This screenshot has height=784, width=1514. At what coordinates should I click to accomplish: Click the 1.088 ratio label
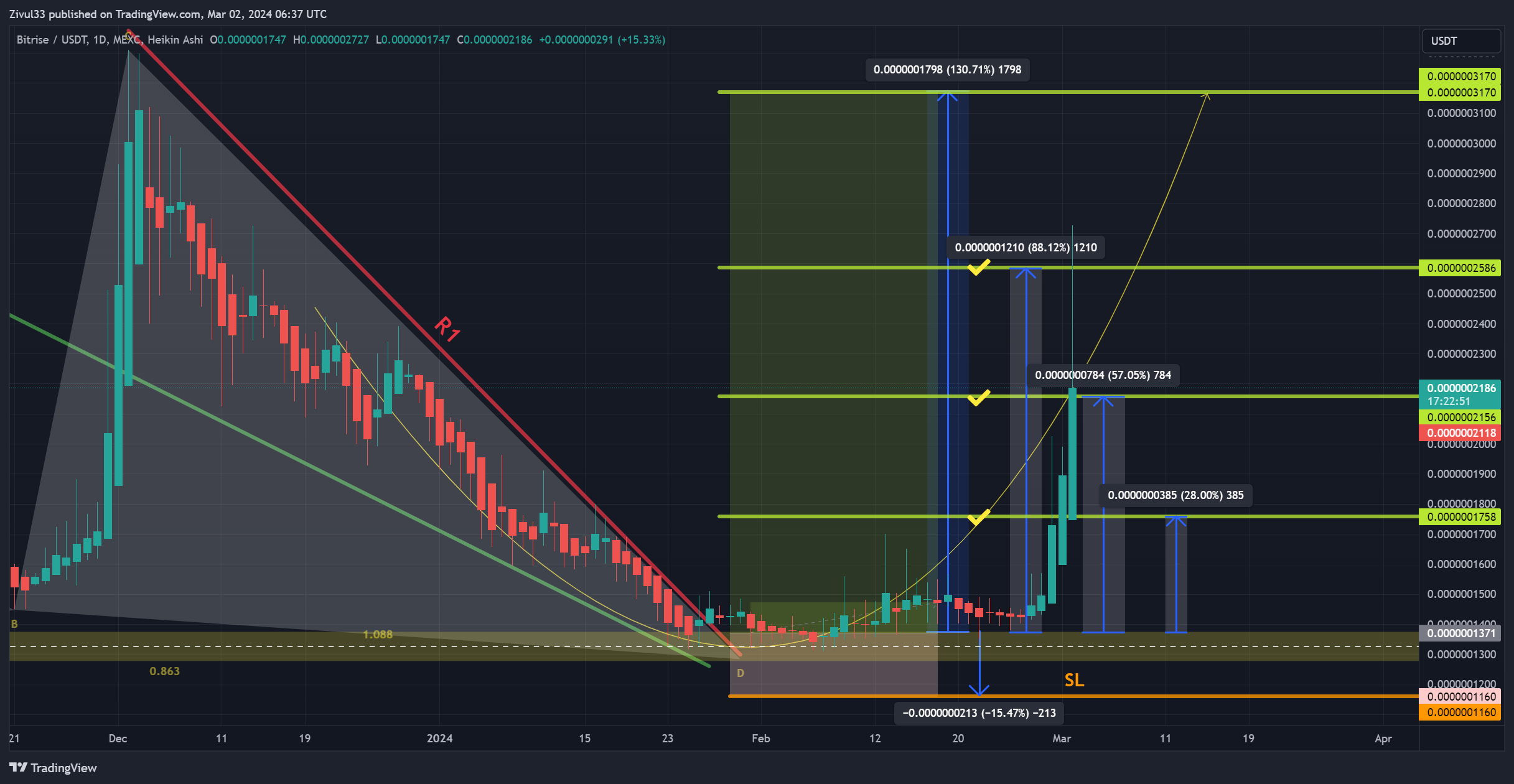[x=378, y=635]
